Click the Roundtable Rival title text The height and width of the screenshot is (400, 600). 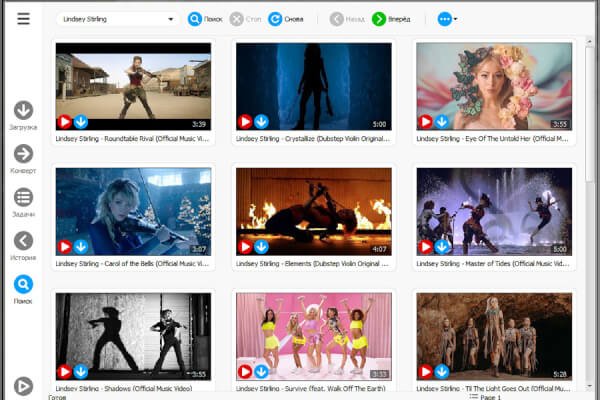coord(132,139)
